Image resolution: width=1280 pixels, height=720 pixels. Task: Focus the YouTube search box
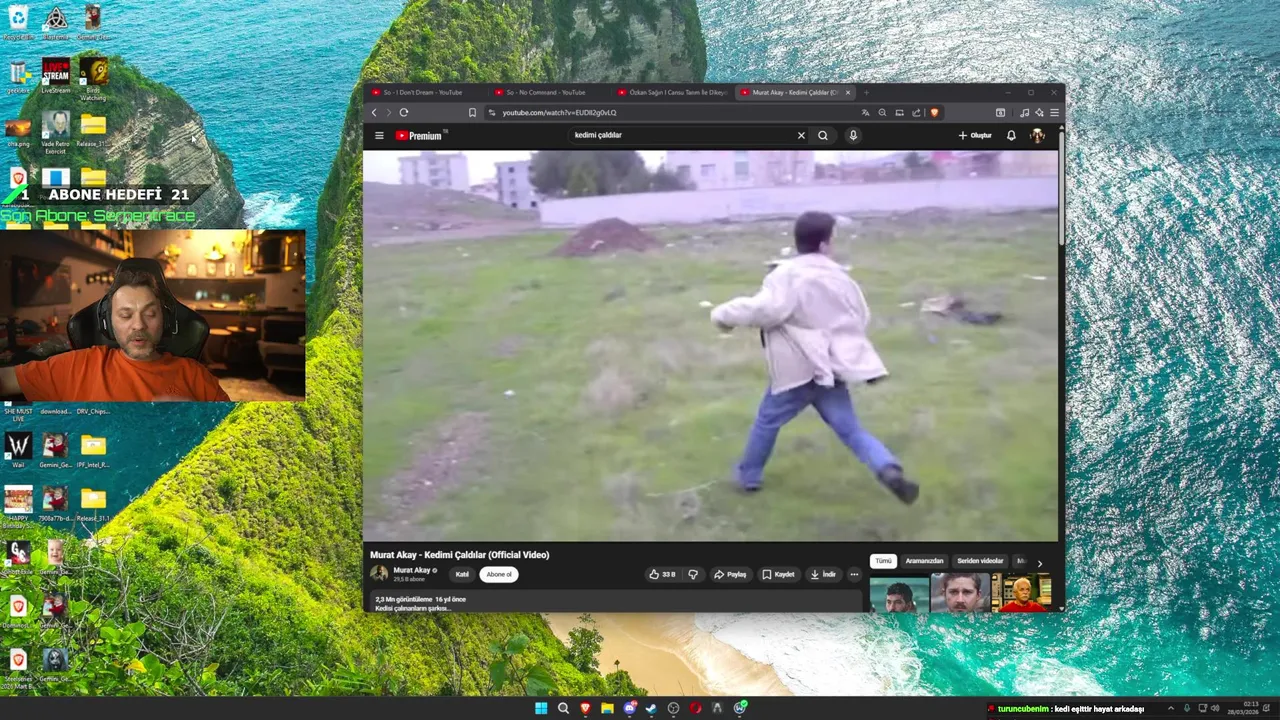(x=680, y=135)
